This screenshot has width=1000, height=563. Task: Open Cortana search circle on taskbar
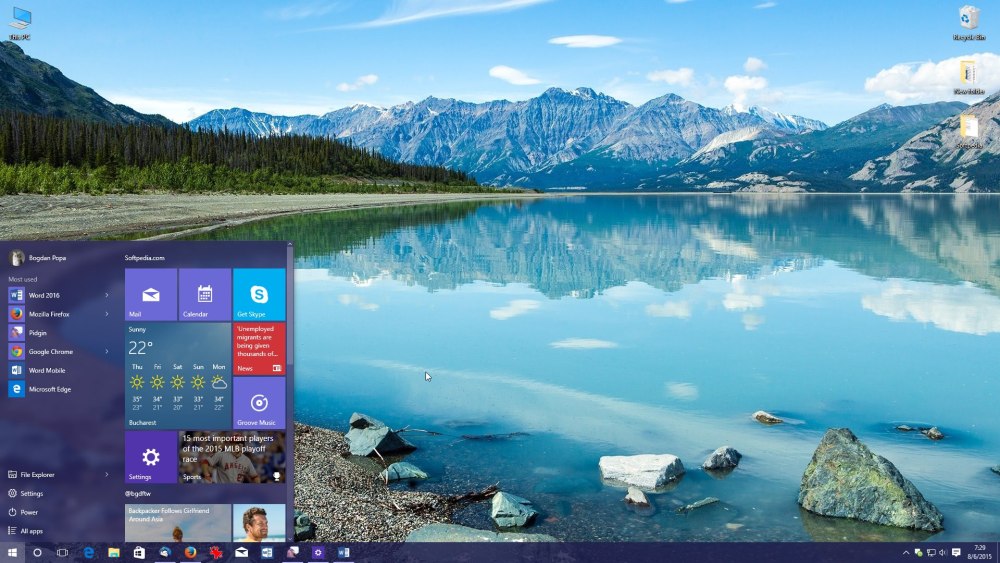coord(37,552)
